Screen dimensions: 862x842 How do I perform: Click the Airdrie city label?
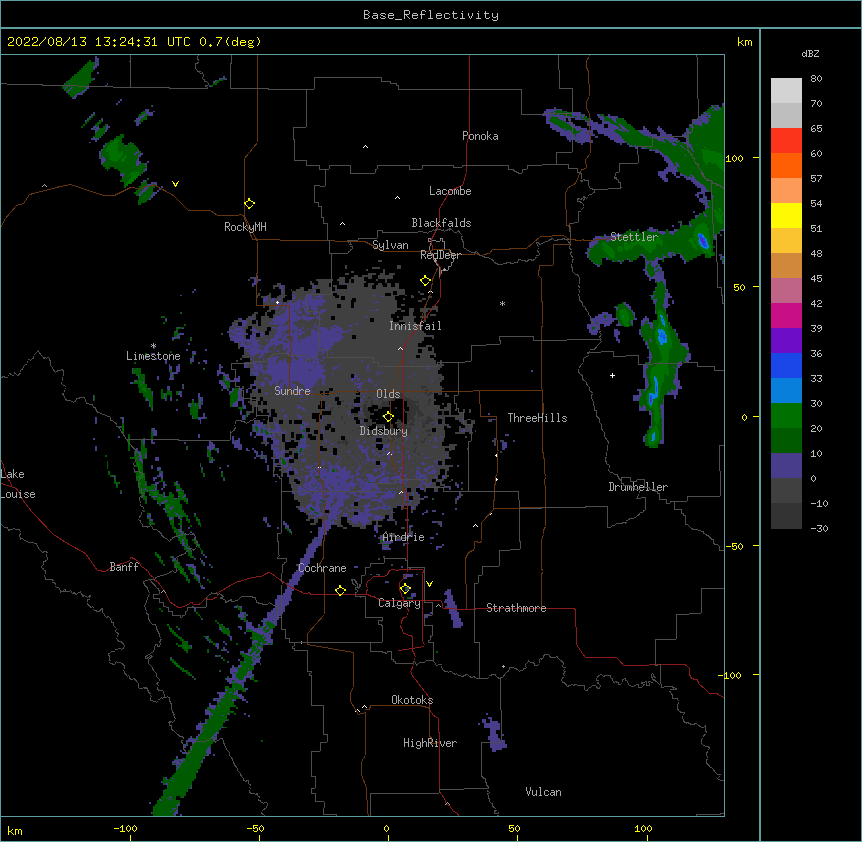coord(404,537)
